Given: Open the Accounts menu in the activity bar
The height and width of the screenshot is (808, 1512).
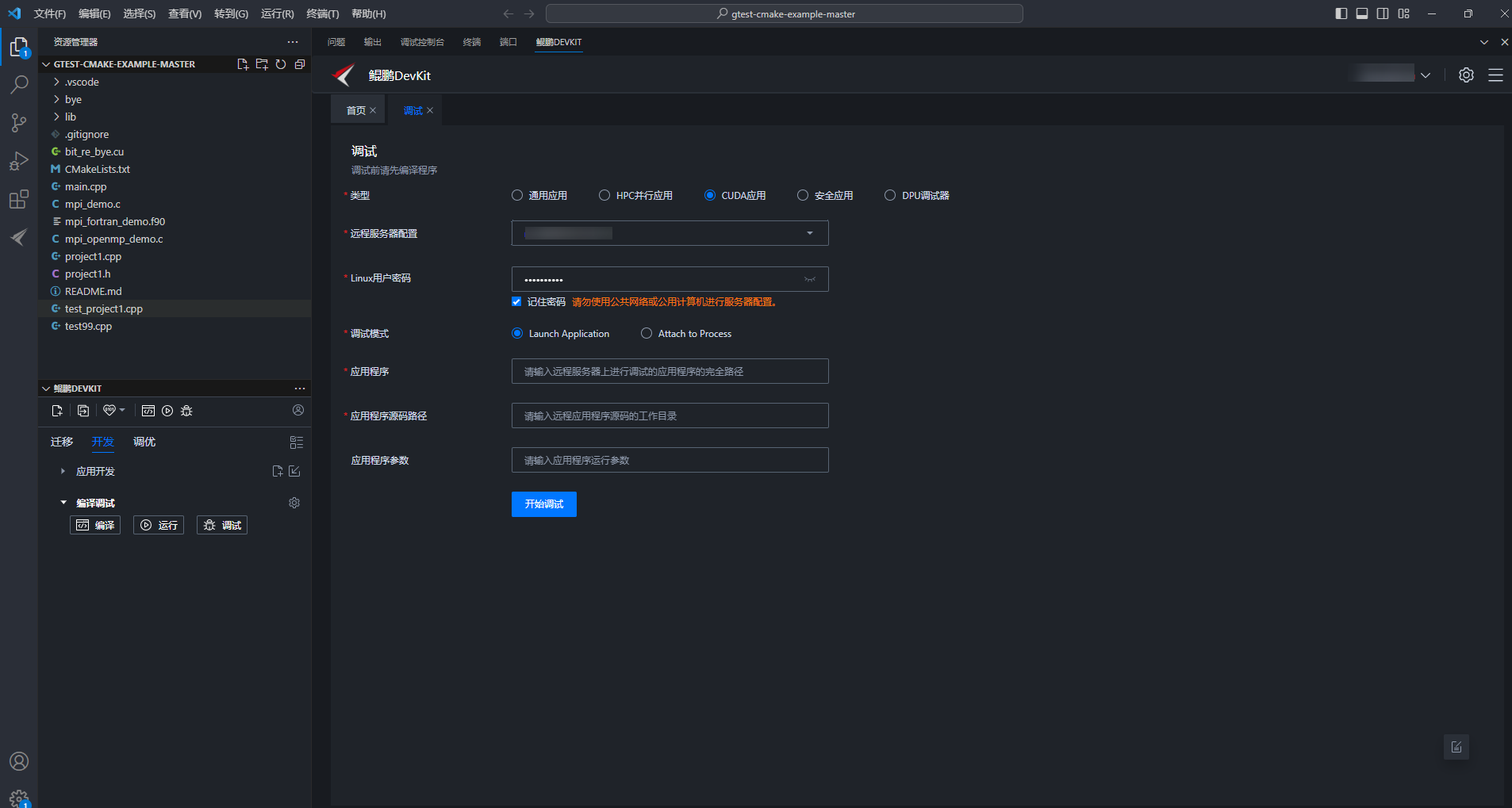Looking at the screenshot, I should click(19, 761).
